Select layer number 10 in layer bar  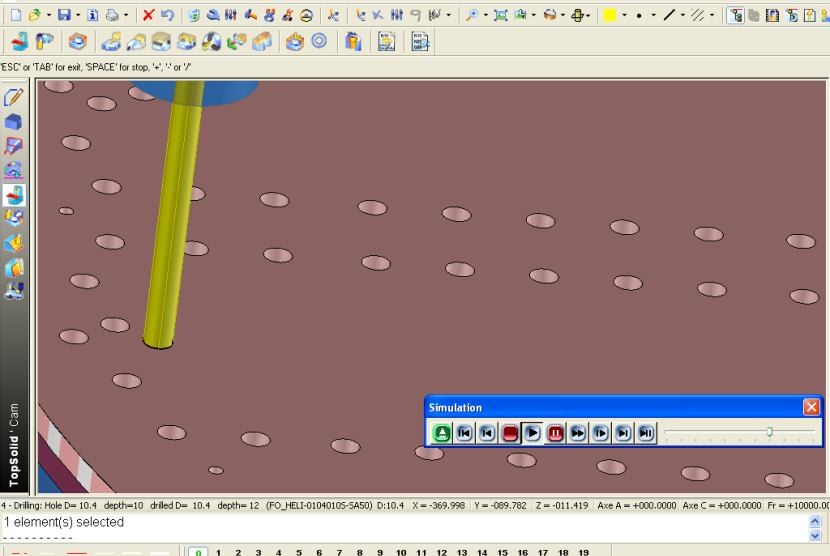click(401, 552)
